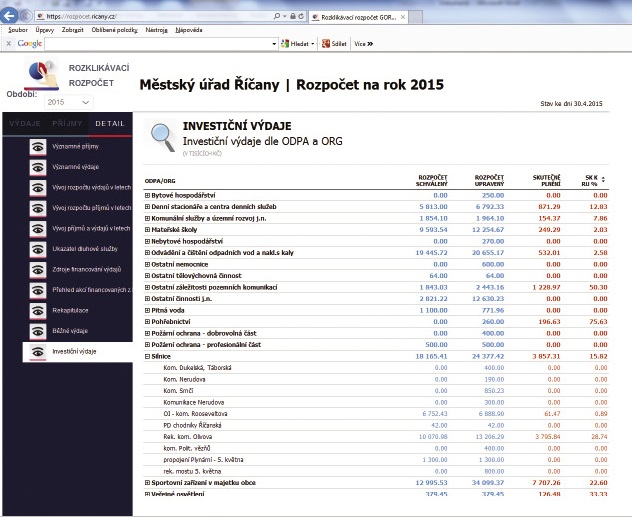632x517 pixels.
Task: Open the Úpravy menu
Action: point(44,30)
